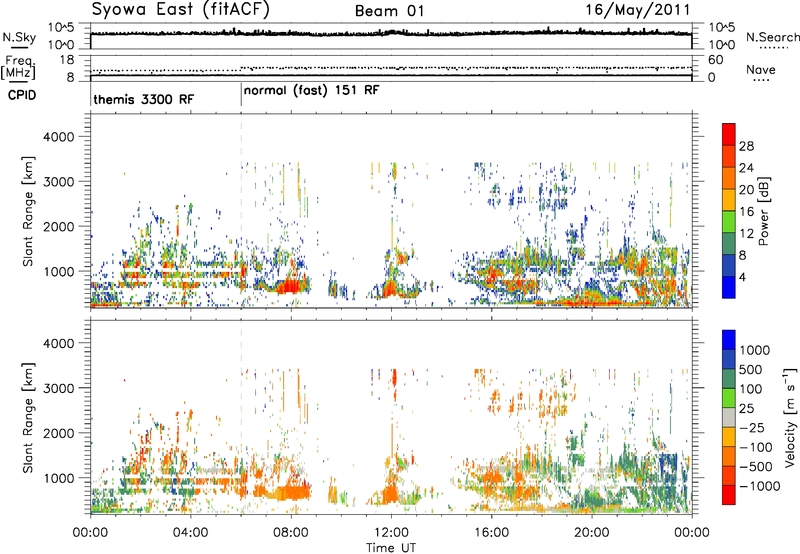Click the 'CPID' row label

(22, 95)
